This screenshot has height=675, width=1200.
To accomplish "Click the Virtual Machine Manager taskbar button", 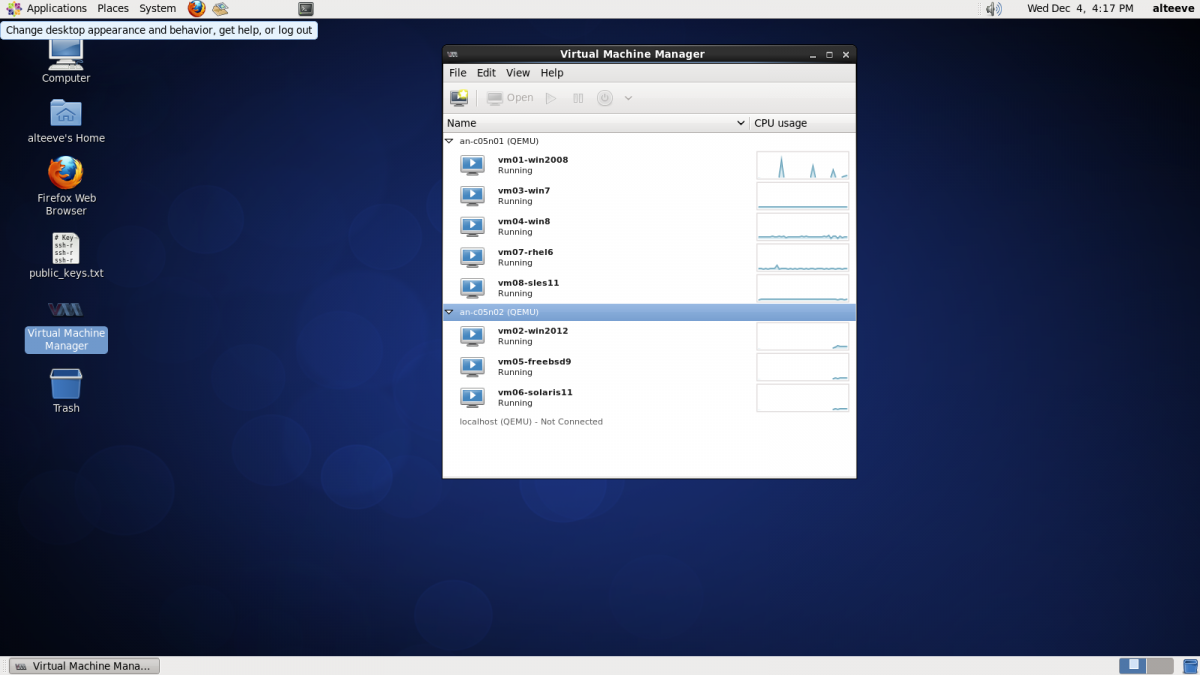I will pyautogui.click(x=83, y=666).
